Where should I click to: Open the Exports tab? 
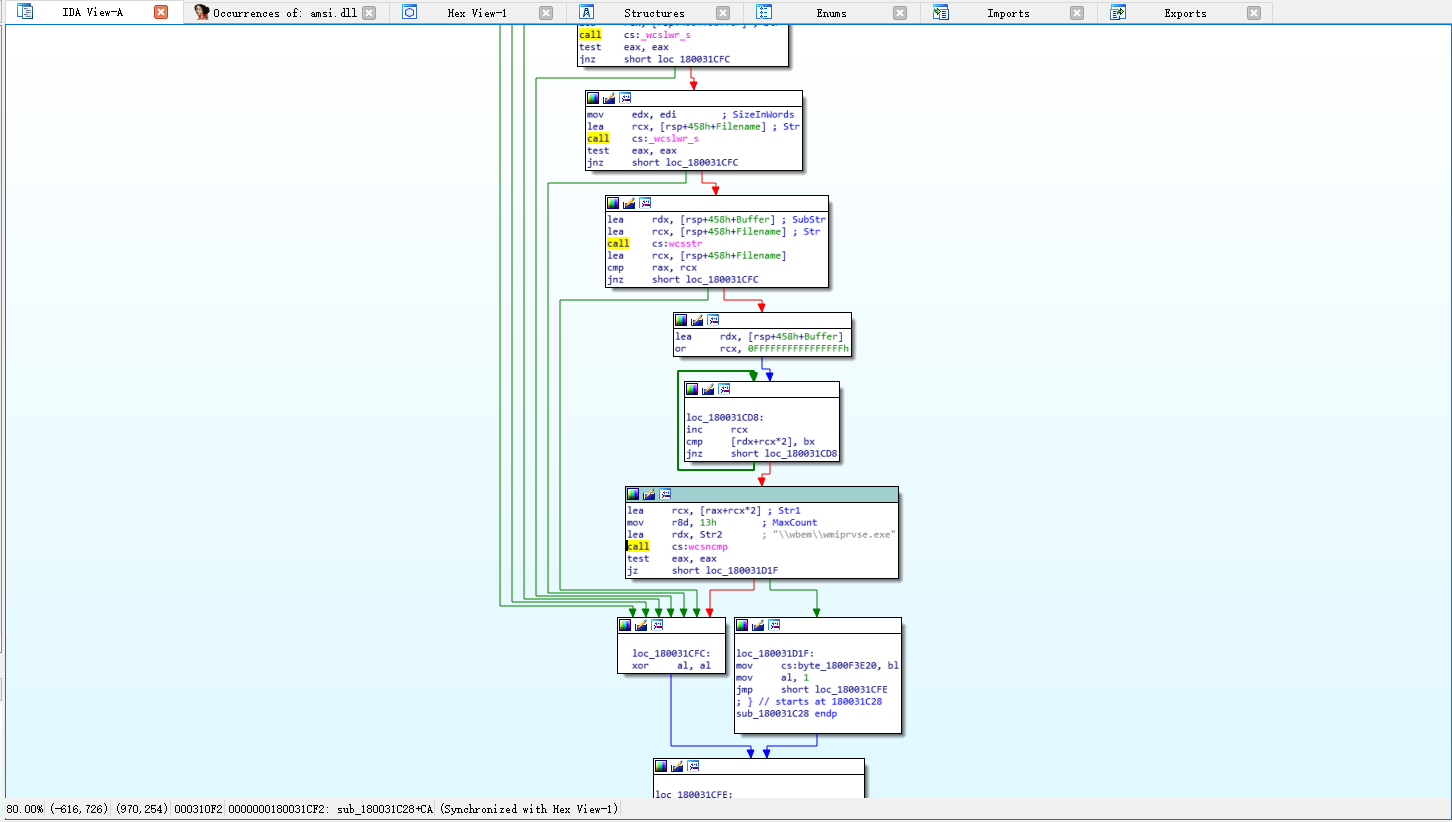click(x=1185, y=13)
